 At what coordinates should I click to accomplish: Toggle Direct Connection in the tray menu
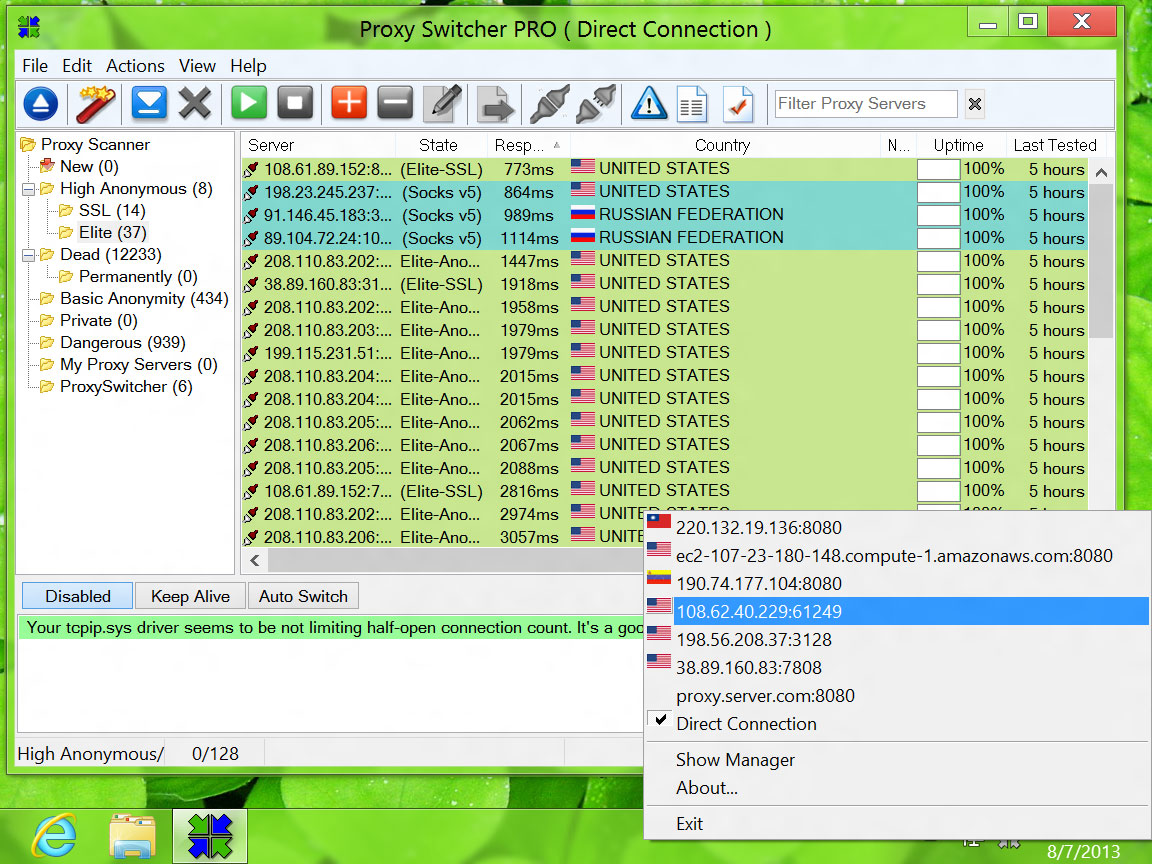tap(897, 724)
